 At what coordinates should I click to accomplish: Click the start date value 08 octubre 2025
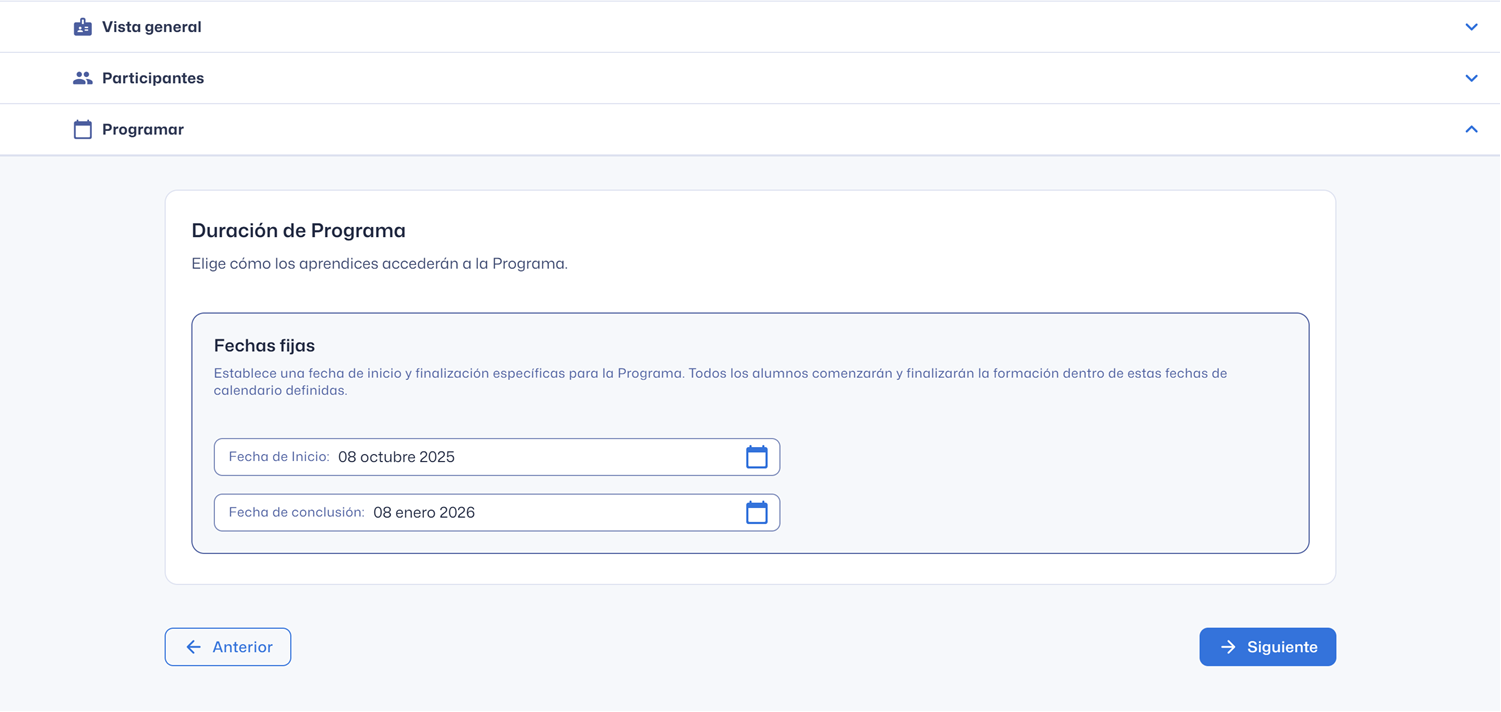(x=396, y=457)
